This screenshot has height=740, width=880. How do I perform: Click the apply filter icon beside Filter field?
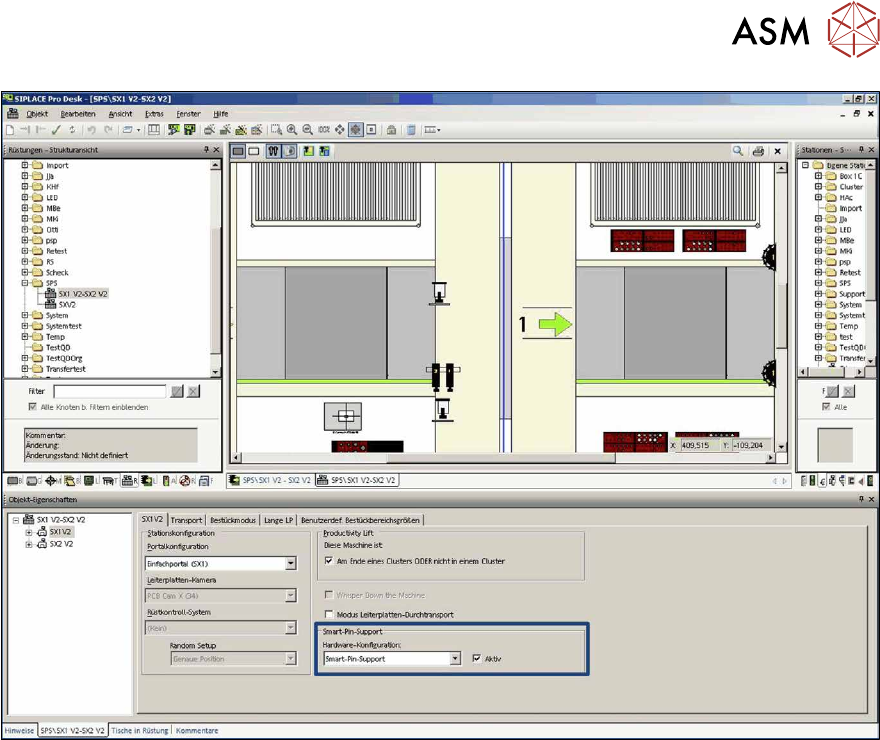pos(177,392)
